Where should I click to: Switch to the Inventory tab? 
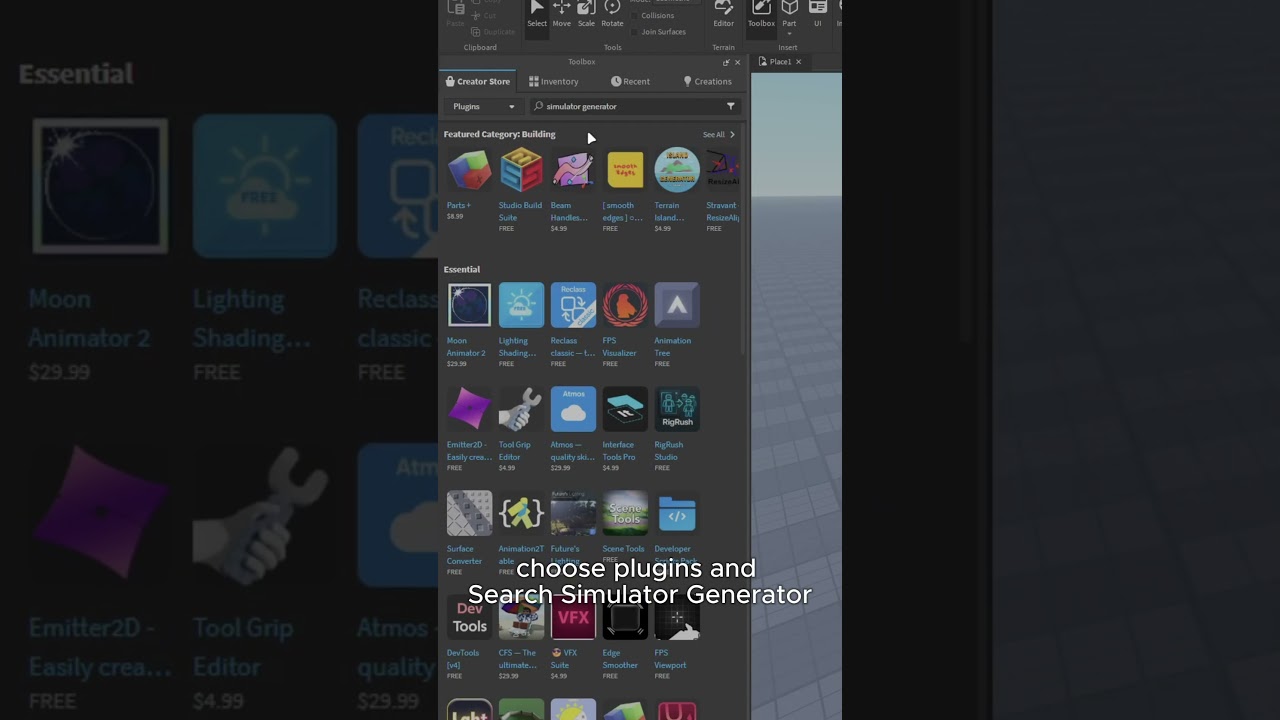coord(554,81)
